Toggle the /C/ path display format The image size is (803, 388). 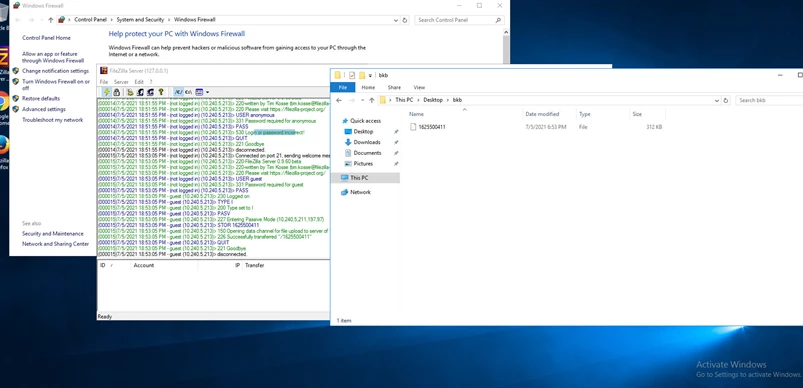178,92
